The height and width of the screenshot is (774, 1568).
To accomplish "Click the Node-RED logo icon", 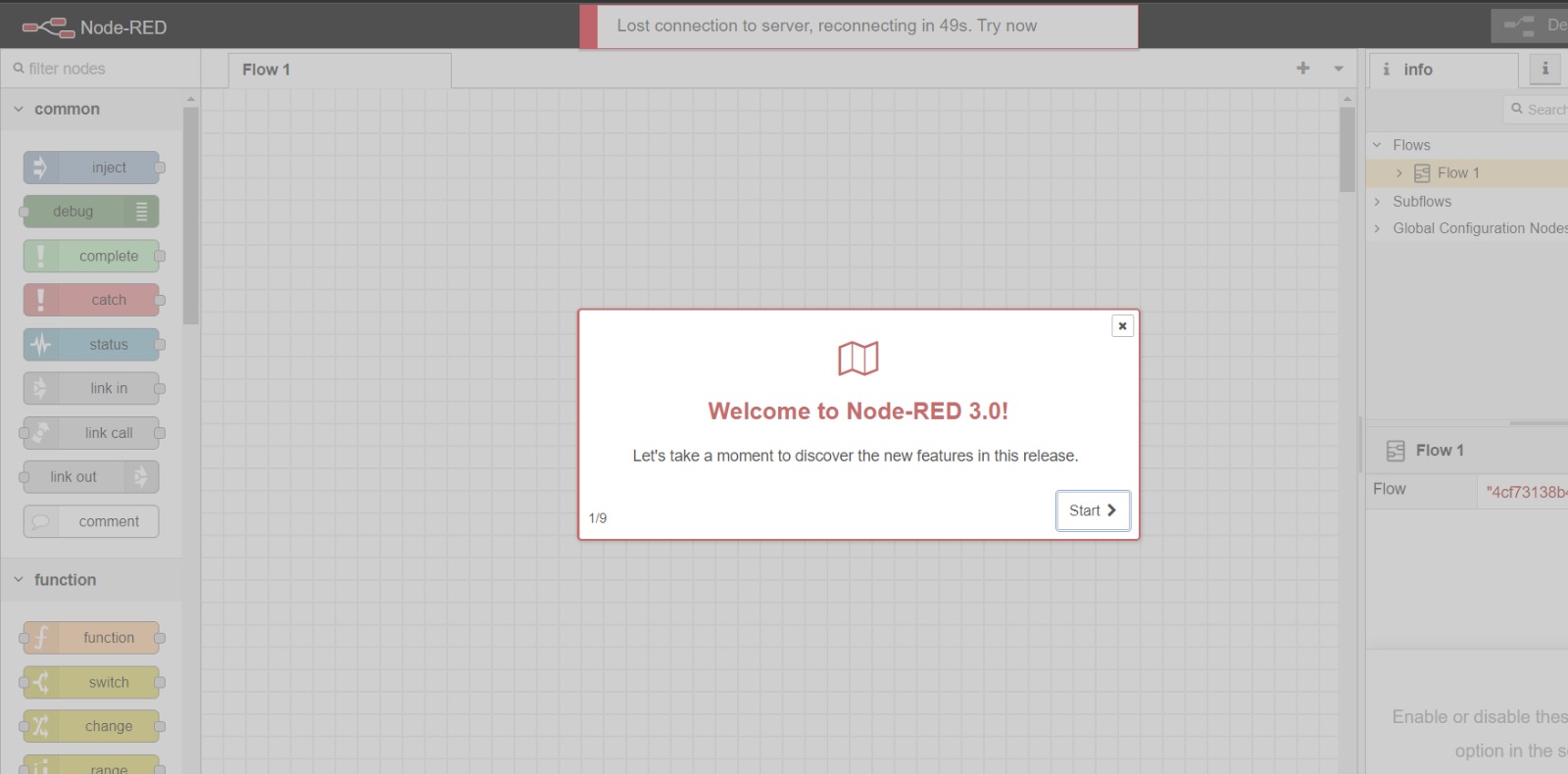I will (x=48, y=27).
